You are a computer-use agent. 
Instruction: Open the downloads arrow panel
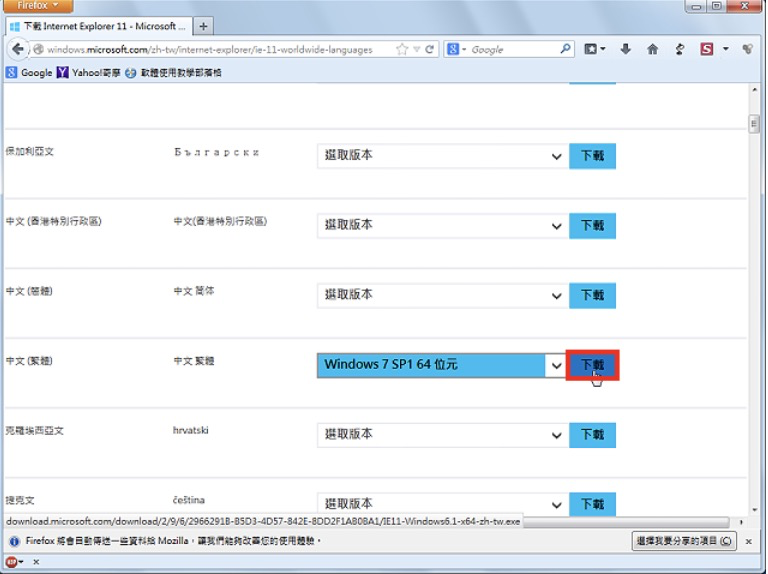pos(625,49)
